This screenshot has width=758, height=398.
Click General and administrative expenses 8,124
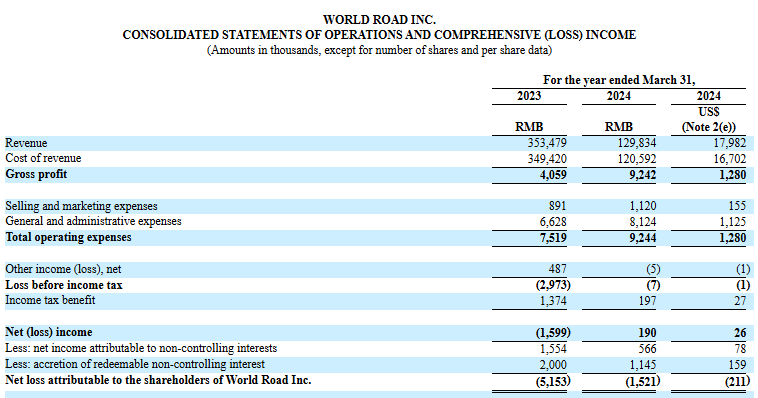coord(643,222)
